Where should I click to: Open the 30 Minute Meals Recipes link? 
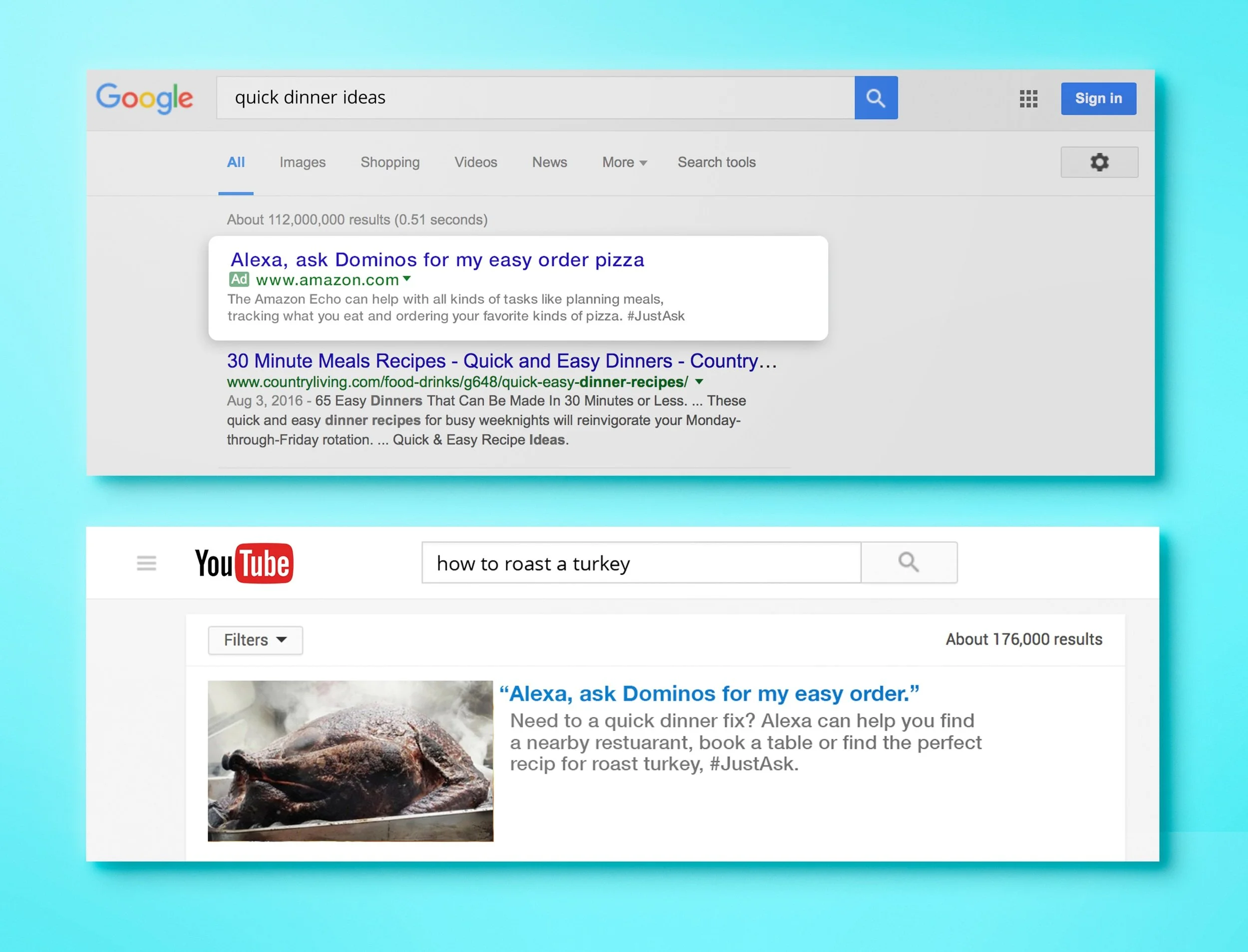501,361
